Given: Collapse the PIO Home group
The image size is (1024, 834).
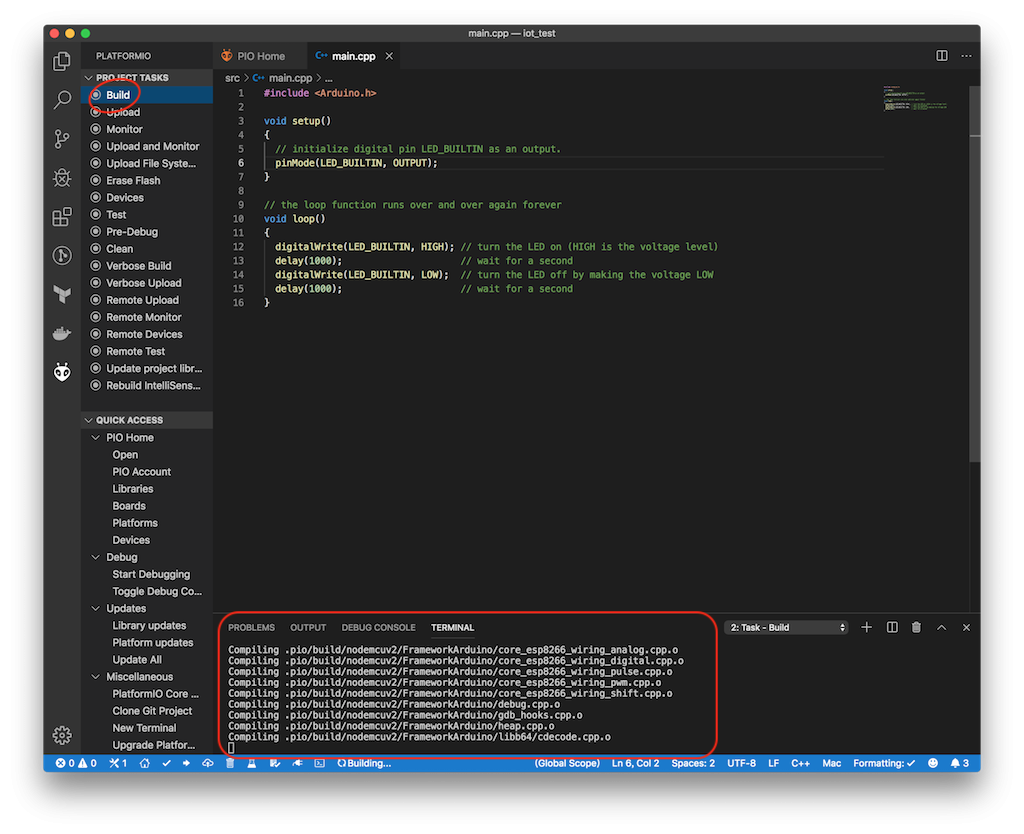Looking at the screenshot, I should point(96,438).
